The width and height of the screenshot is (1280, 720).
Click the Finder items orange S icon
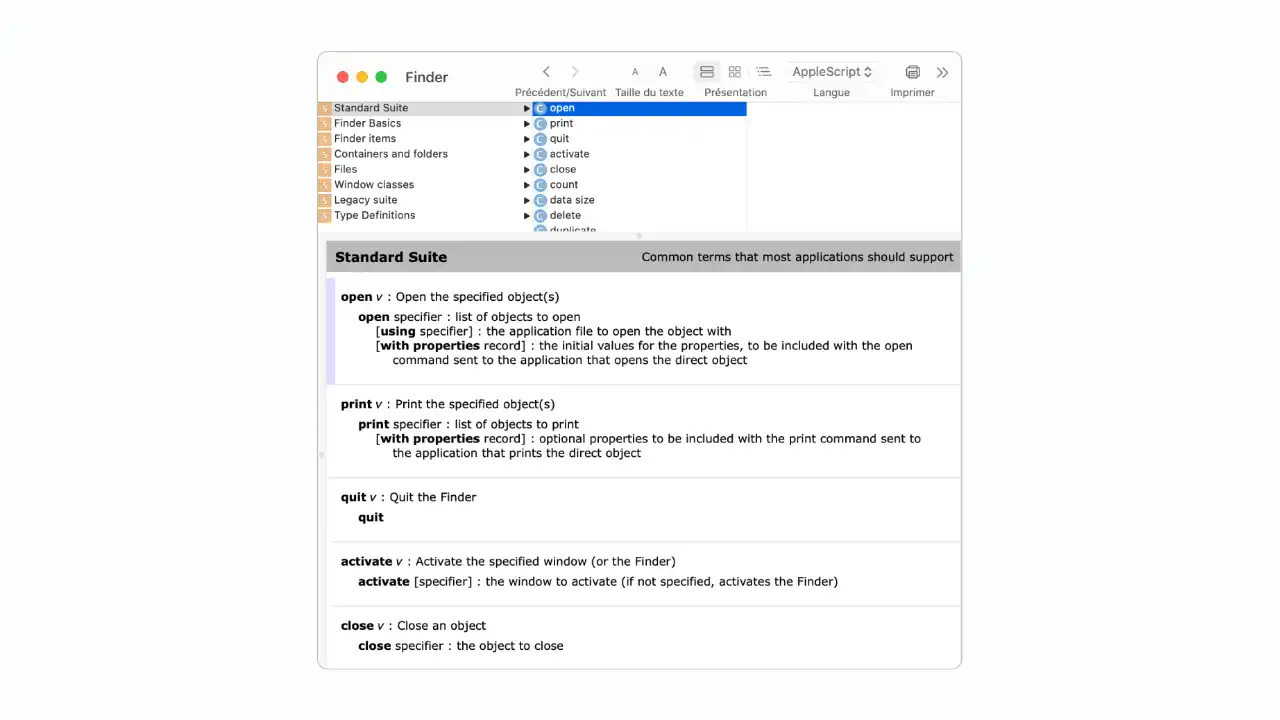tap(324, 139)
